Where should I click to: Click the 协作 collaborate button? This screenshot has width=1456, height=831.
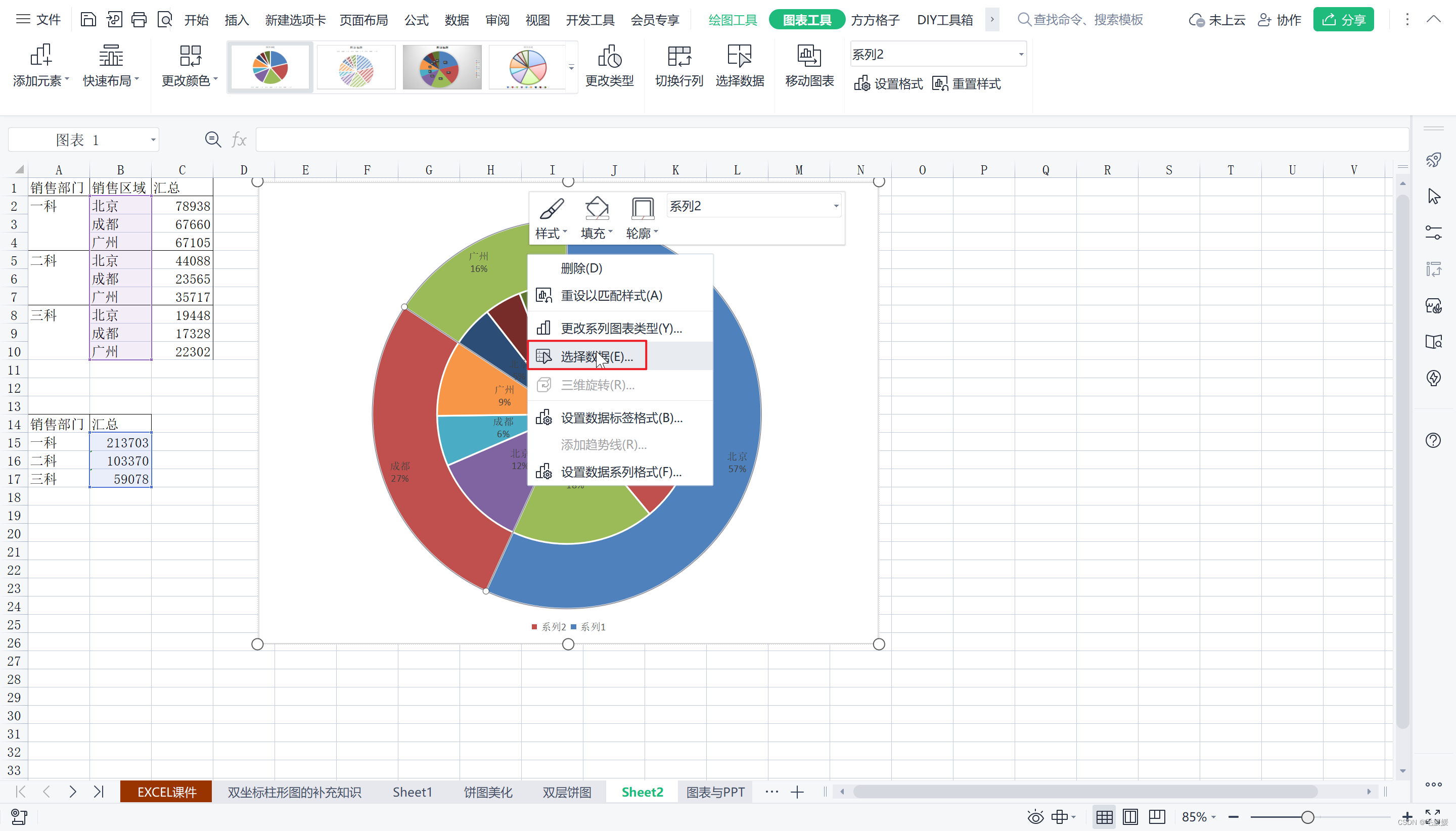tap(1279, 20)
